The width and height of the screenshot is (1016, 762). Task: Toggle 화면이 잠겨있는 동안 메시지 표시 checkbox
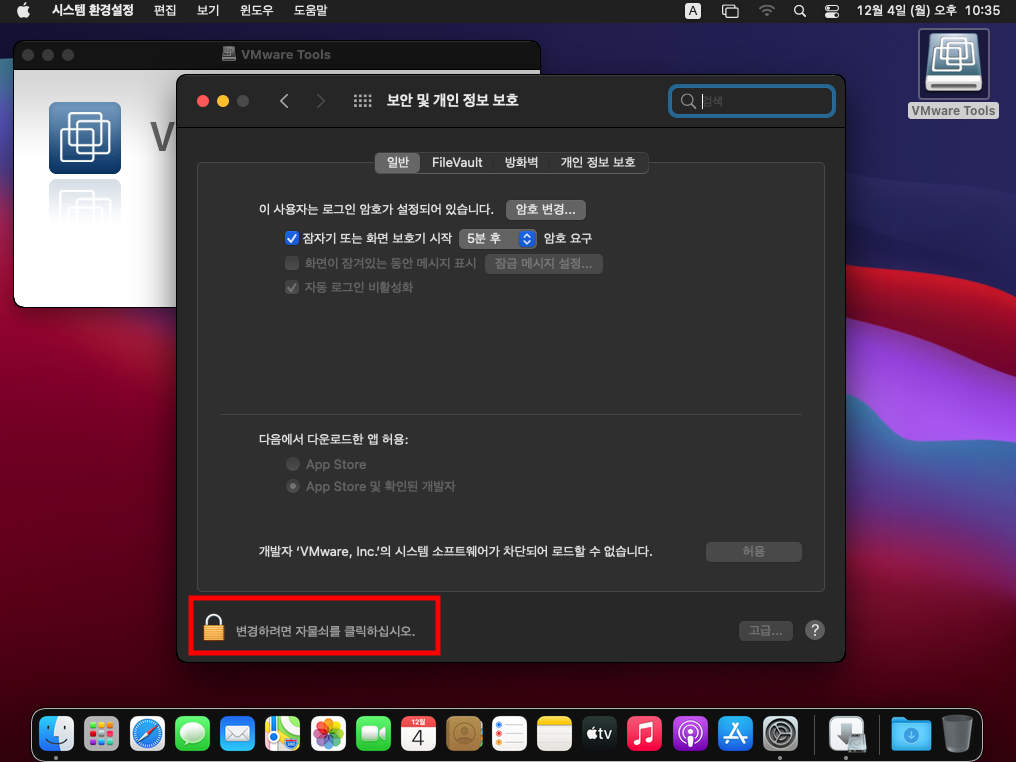point(292,263)
